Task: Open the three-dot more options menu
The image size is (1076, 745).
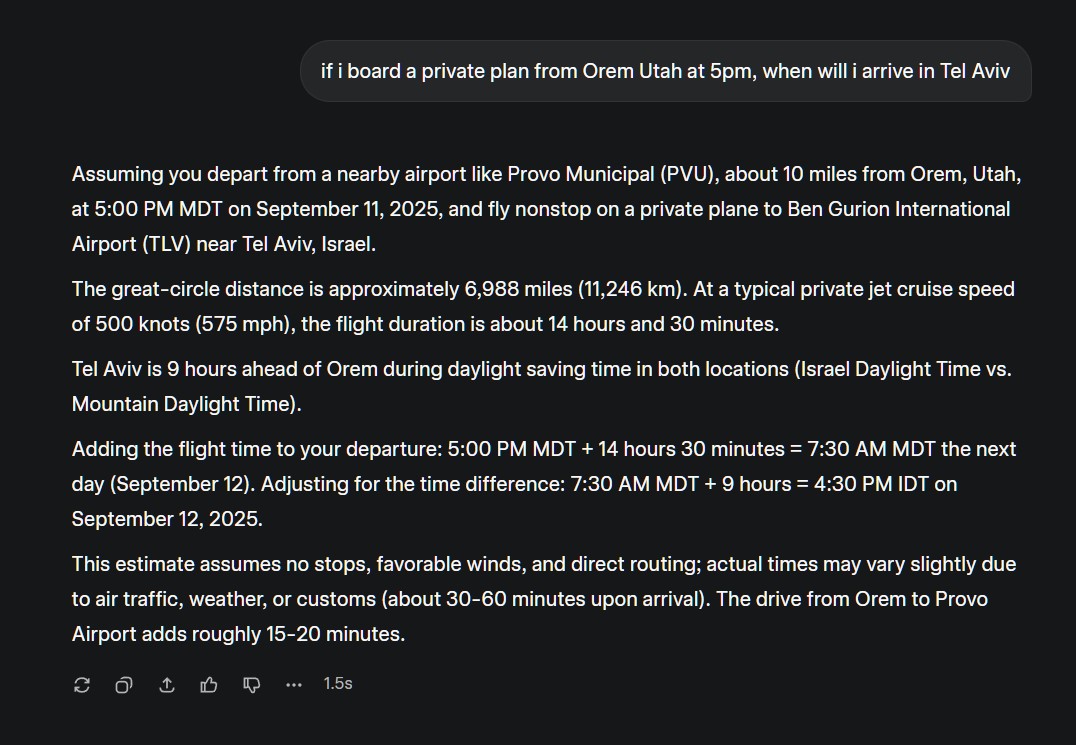Action: (294, 685)
